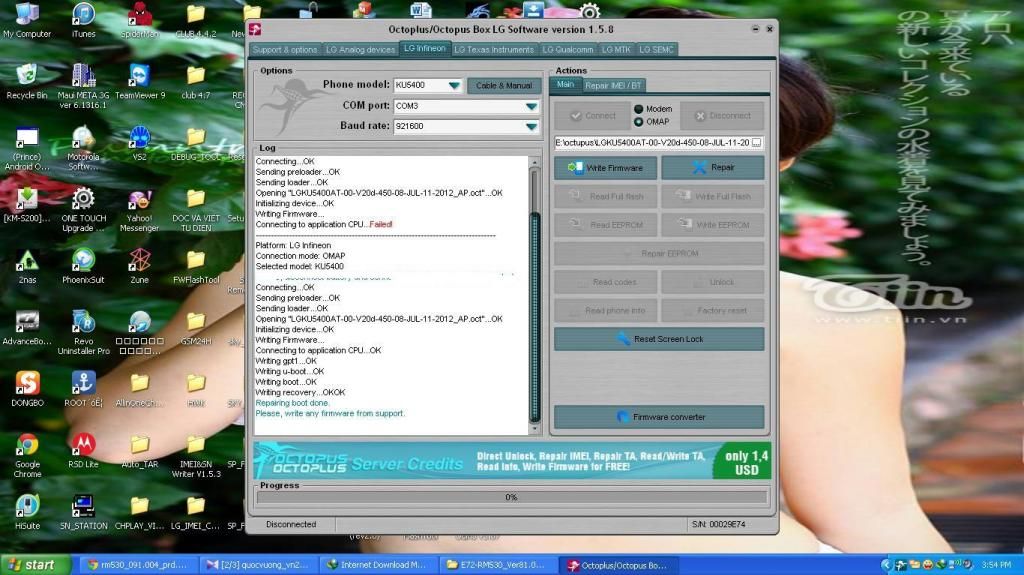Switch to the LG MTK tab
The image size is (1024, 575).
click(616, 50)
